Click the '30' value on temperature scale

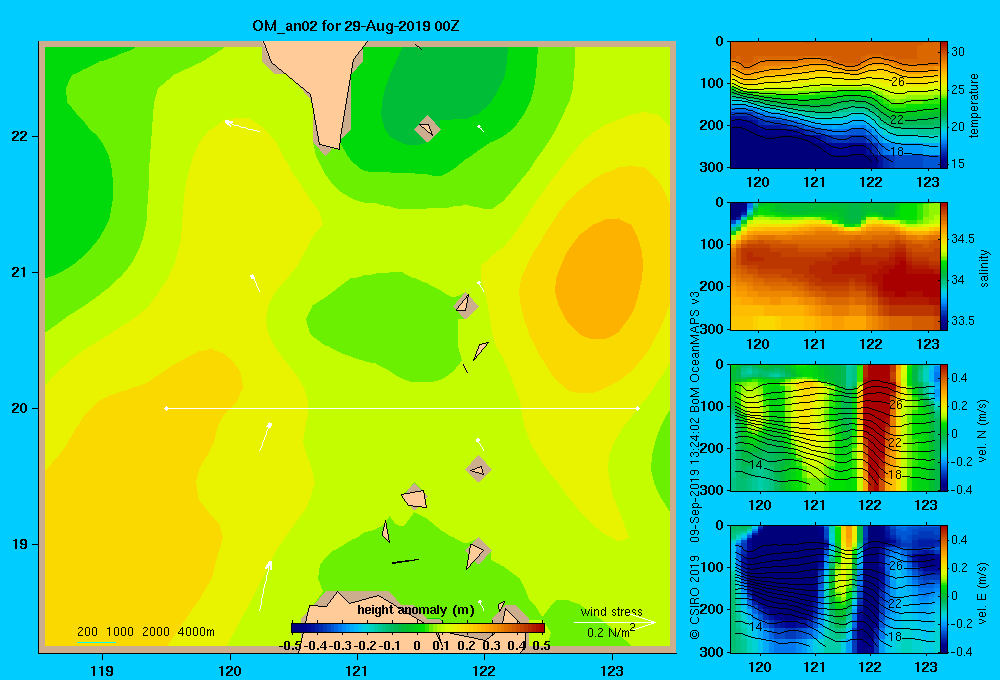(958, 52)
